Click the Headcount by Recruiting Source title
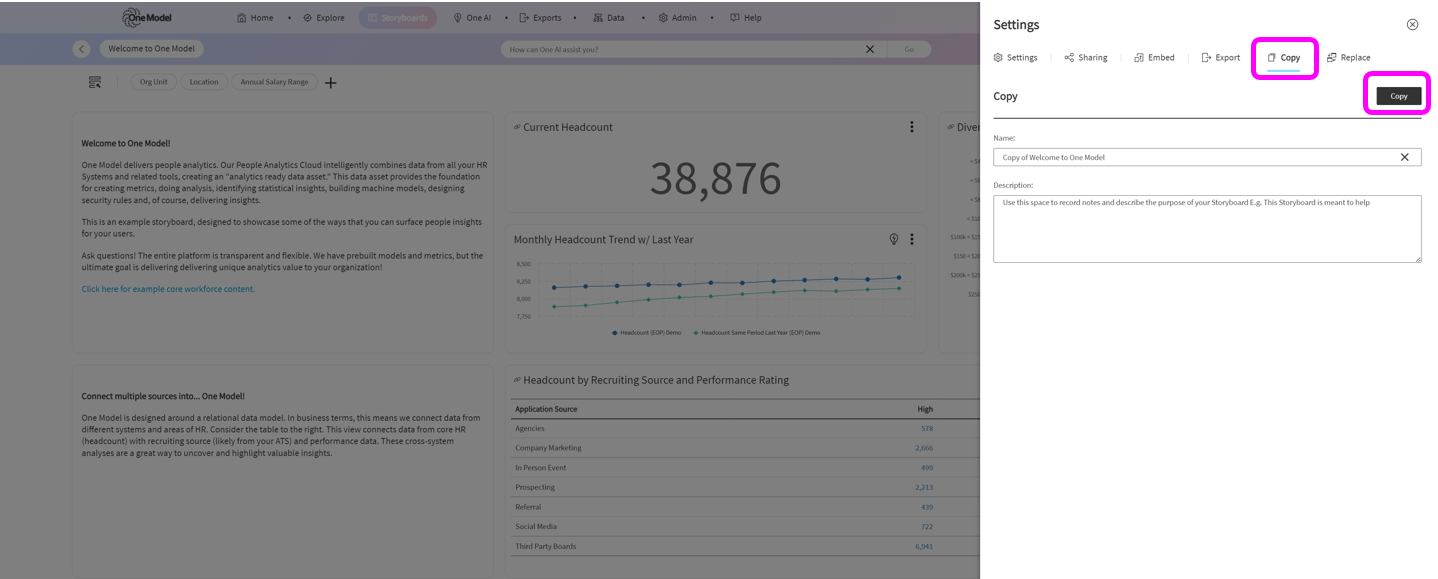Viewport: 1438px width, 579px height. click(x=656, y=380)
